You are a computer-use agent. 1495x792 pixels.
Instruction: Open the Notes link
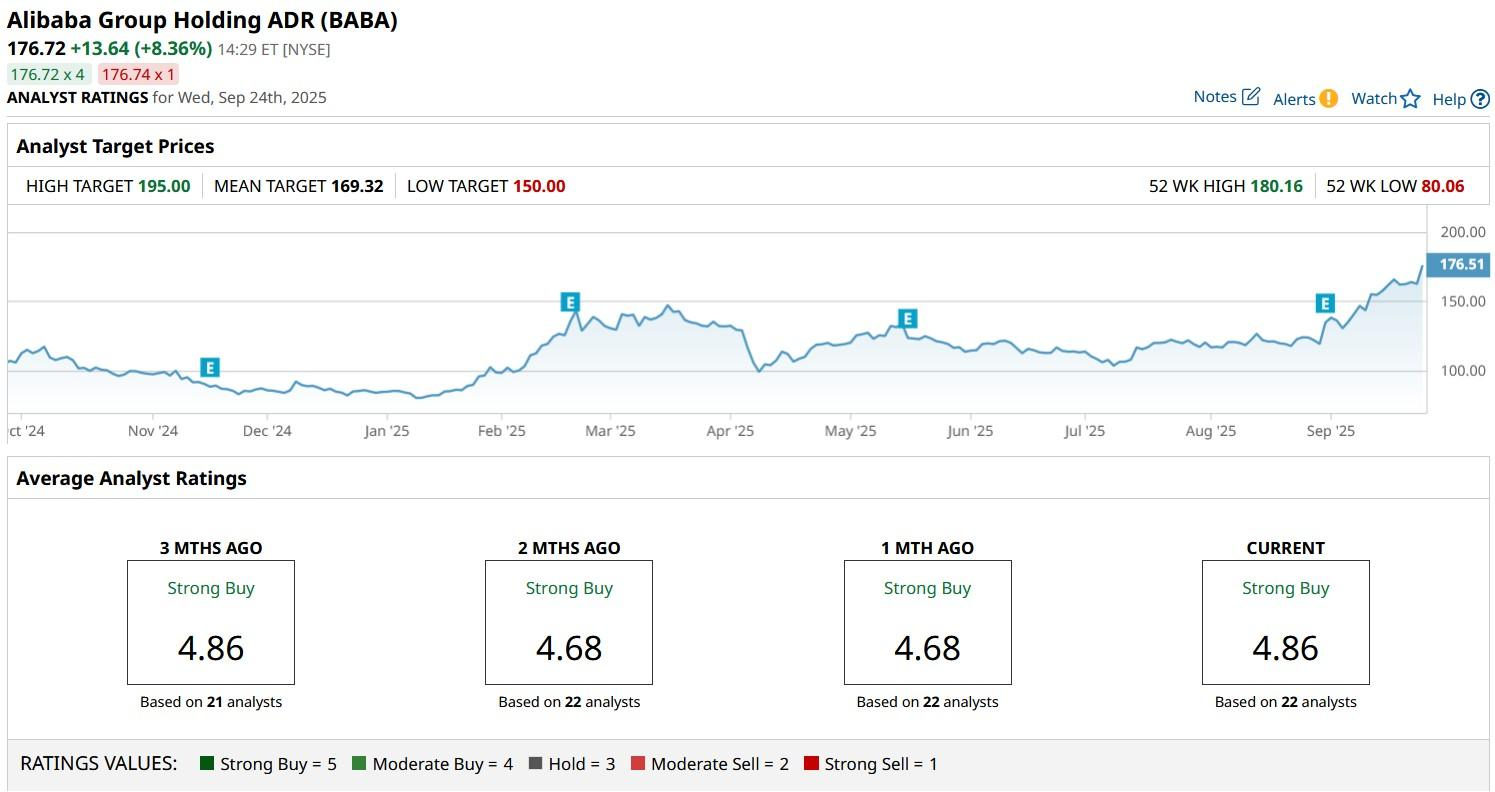[x=1215, y=97]
